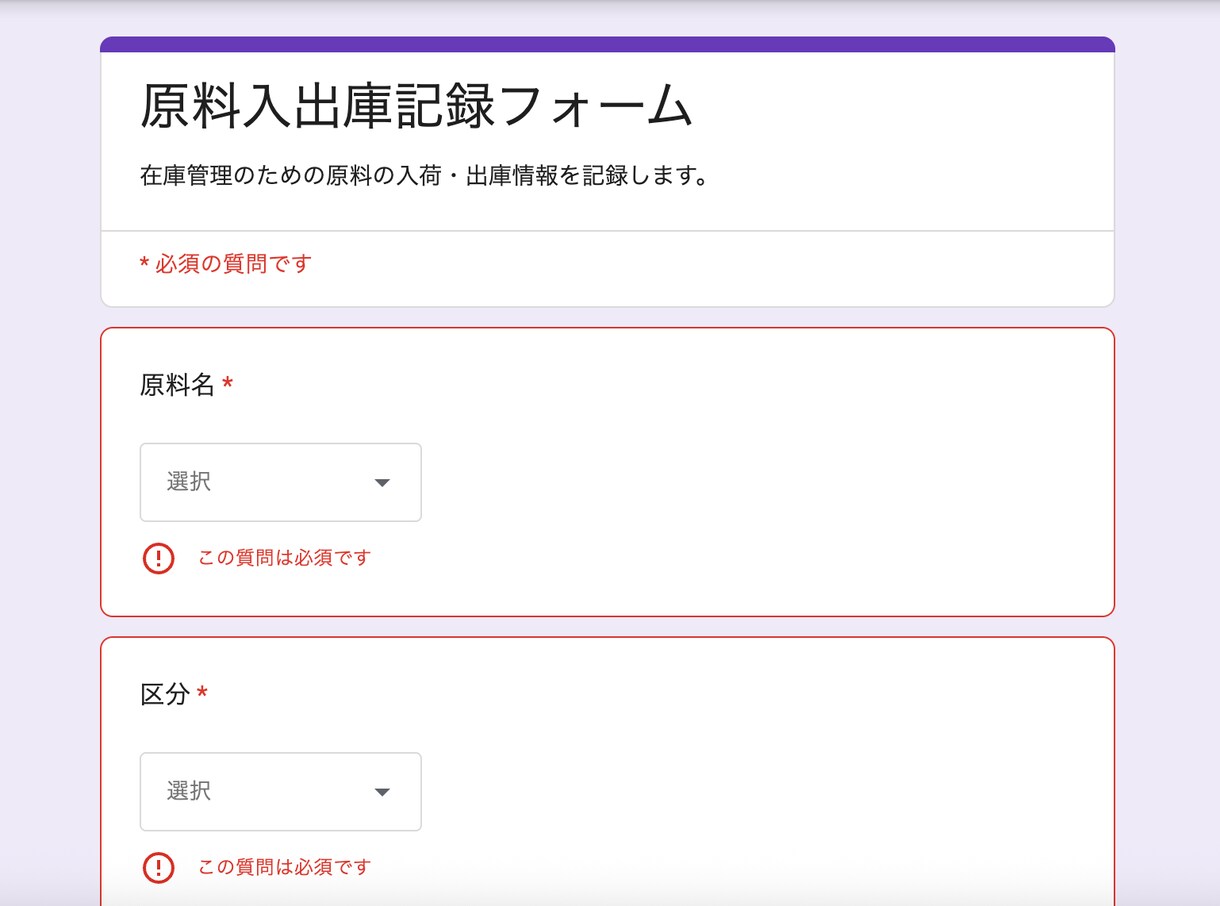Click the この質問は必須です message under 原料名
The image size is (1220, 906).
pos(283,558)
